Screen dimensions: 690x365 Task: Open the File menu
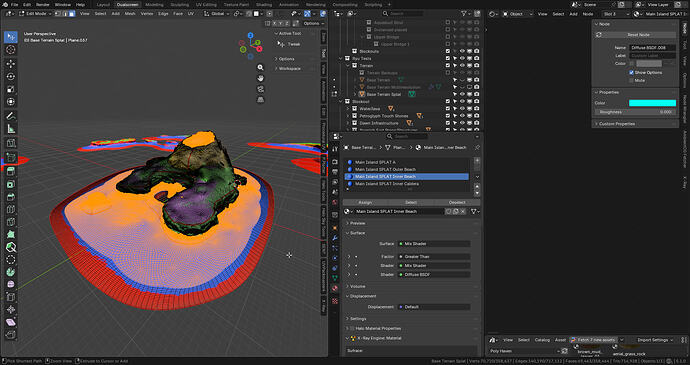15,4
